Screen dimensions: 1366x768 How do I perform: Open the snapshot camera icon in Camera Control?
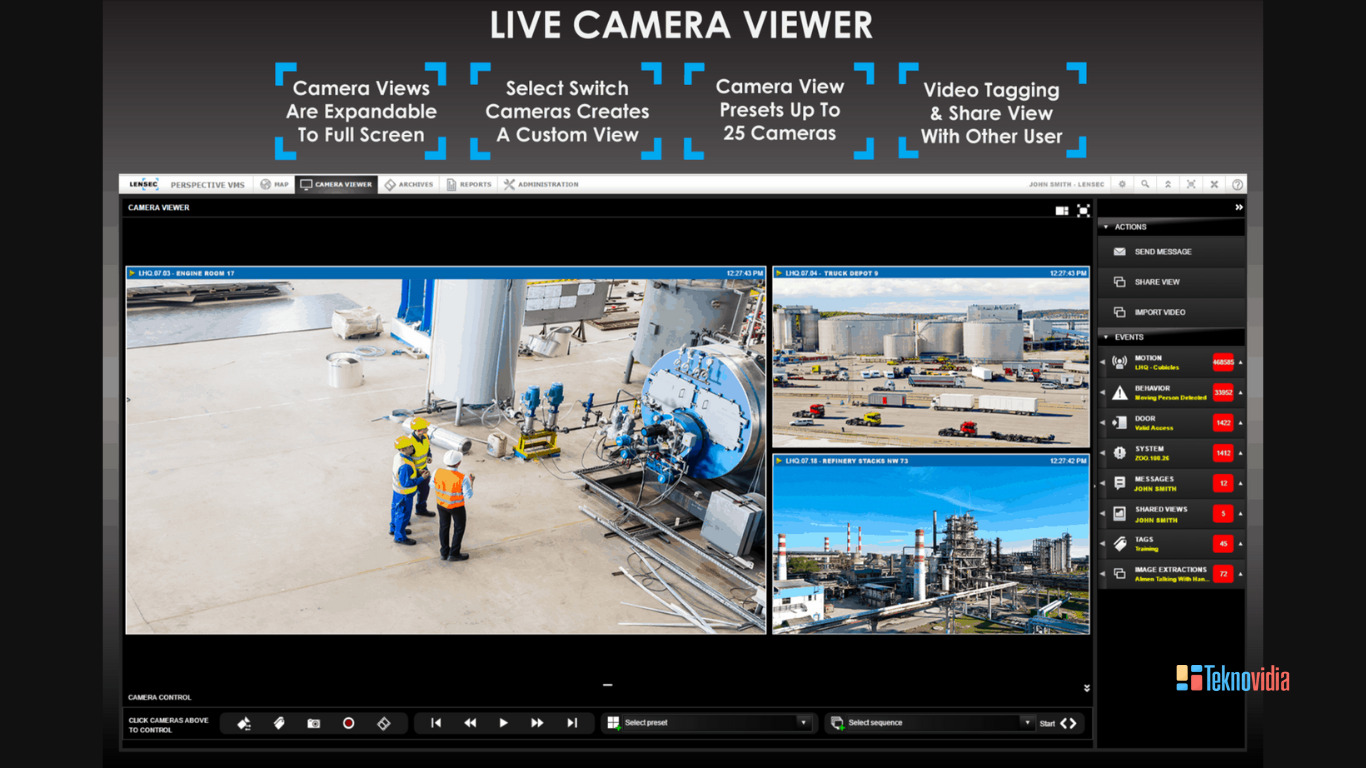(x=313, y=722)
